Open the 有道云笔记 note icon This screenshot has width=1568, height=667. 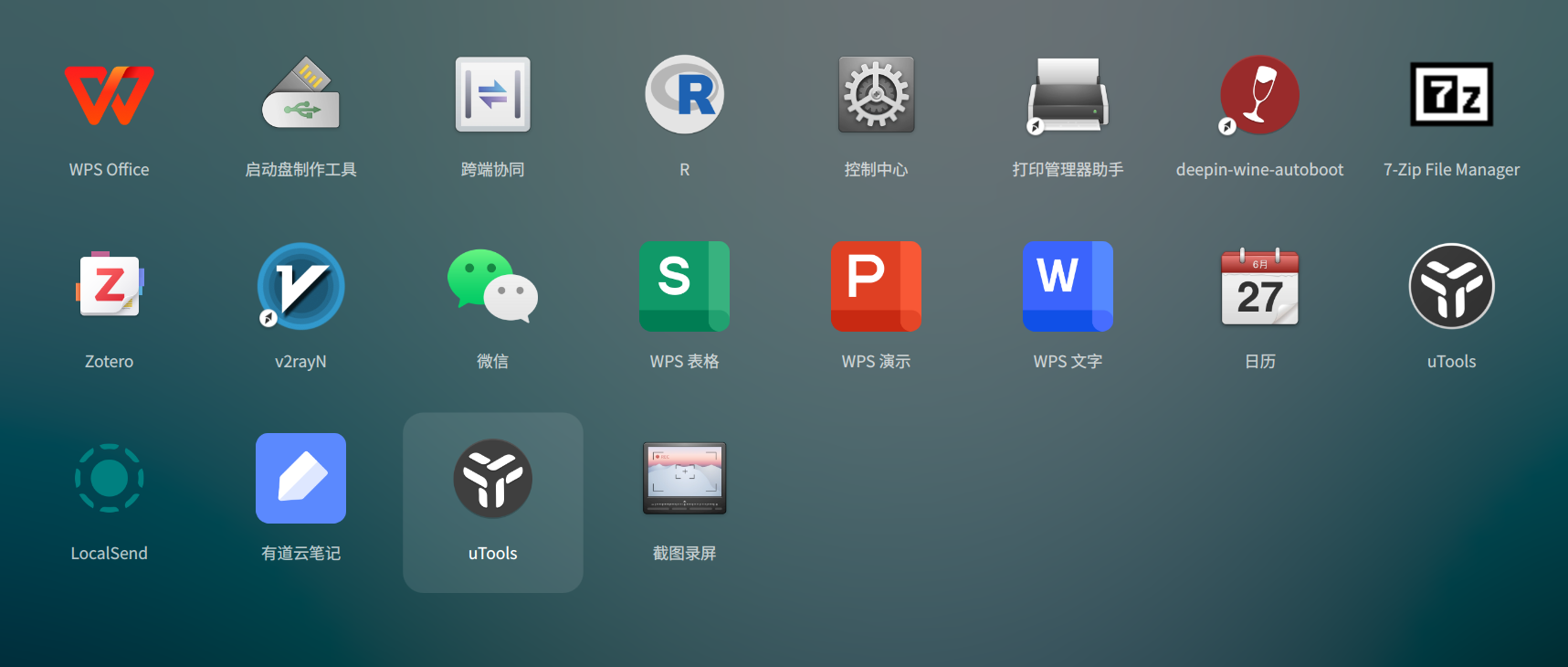click(301, 478)
